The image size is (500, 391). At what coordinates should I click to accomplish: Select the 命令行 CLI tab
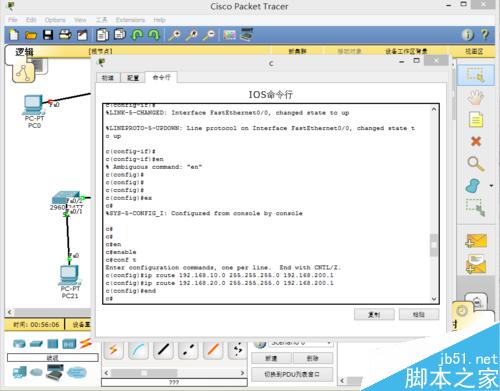(162, 77)
